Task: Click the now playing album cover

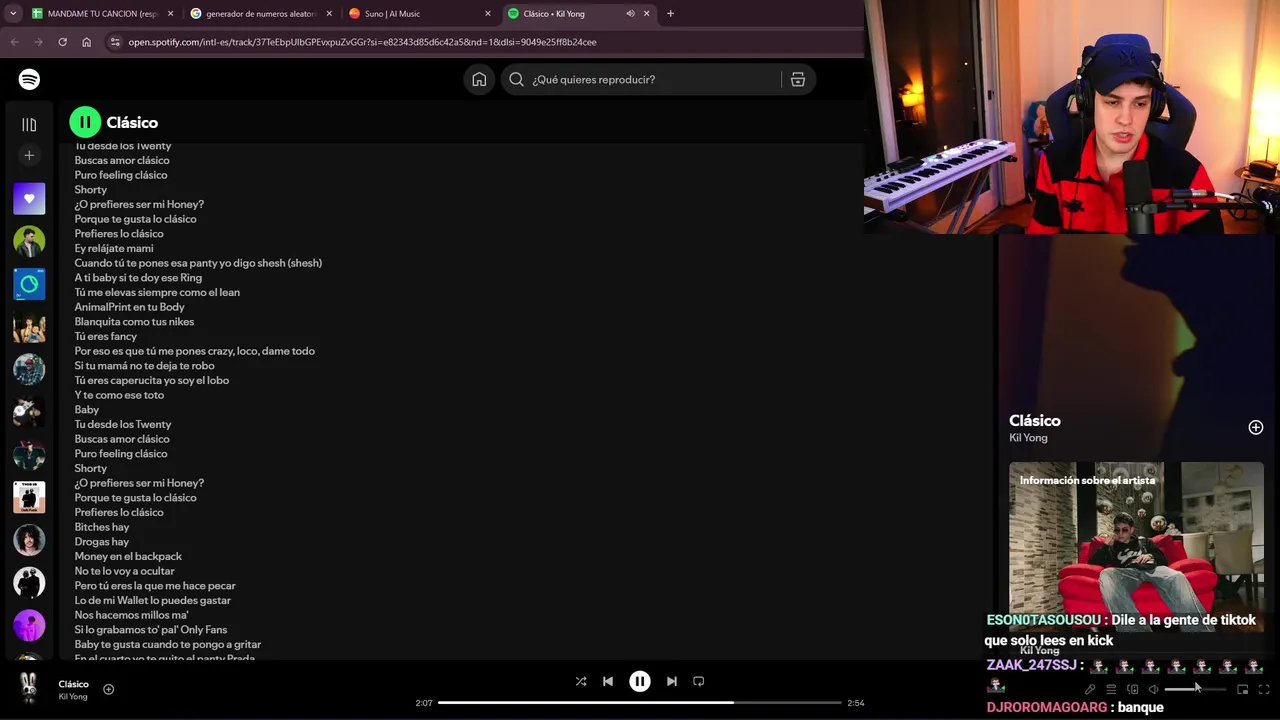Action: tap(29, 688)
